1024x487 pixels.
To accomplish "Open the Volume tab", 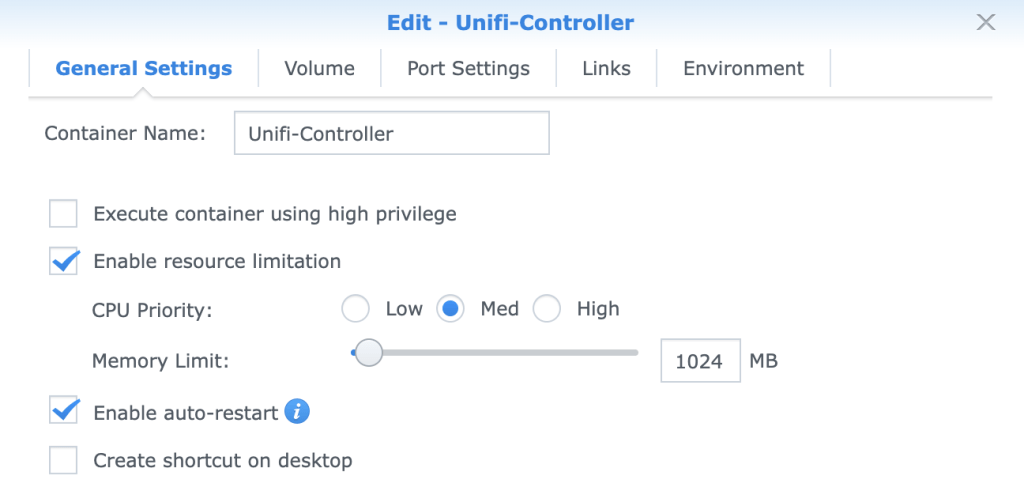I will pos(319,69).
